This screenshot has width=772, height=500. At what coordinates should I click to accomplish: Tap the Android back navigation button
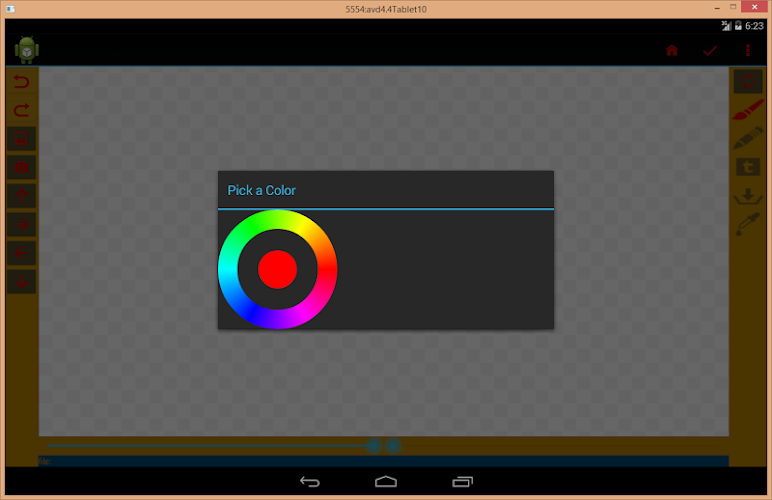click(310, 482)
